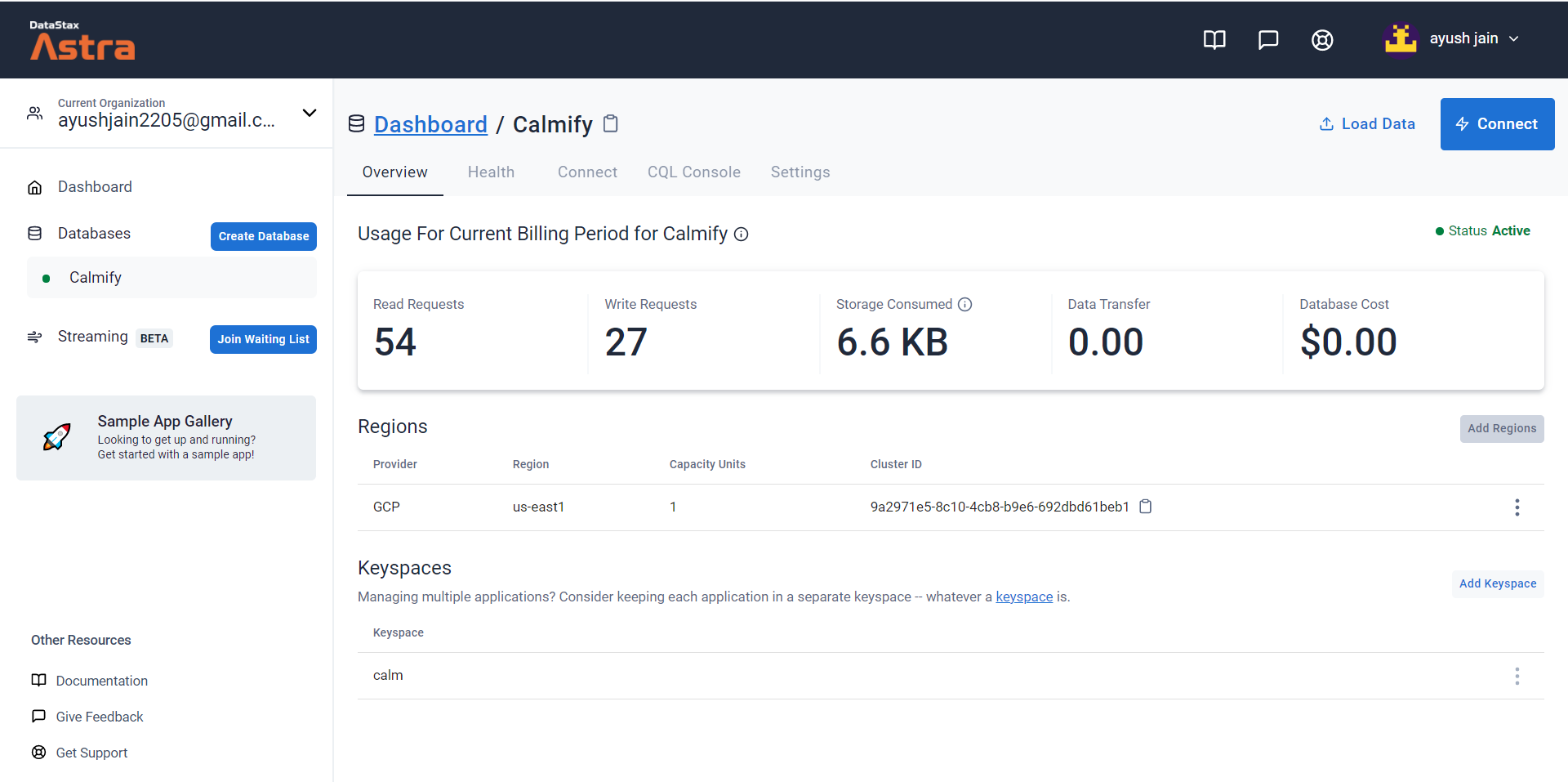
Task: Click the calm keyspace name
Action: click(x=388, y=676)
